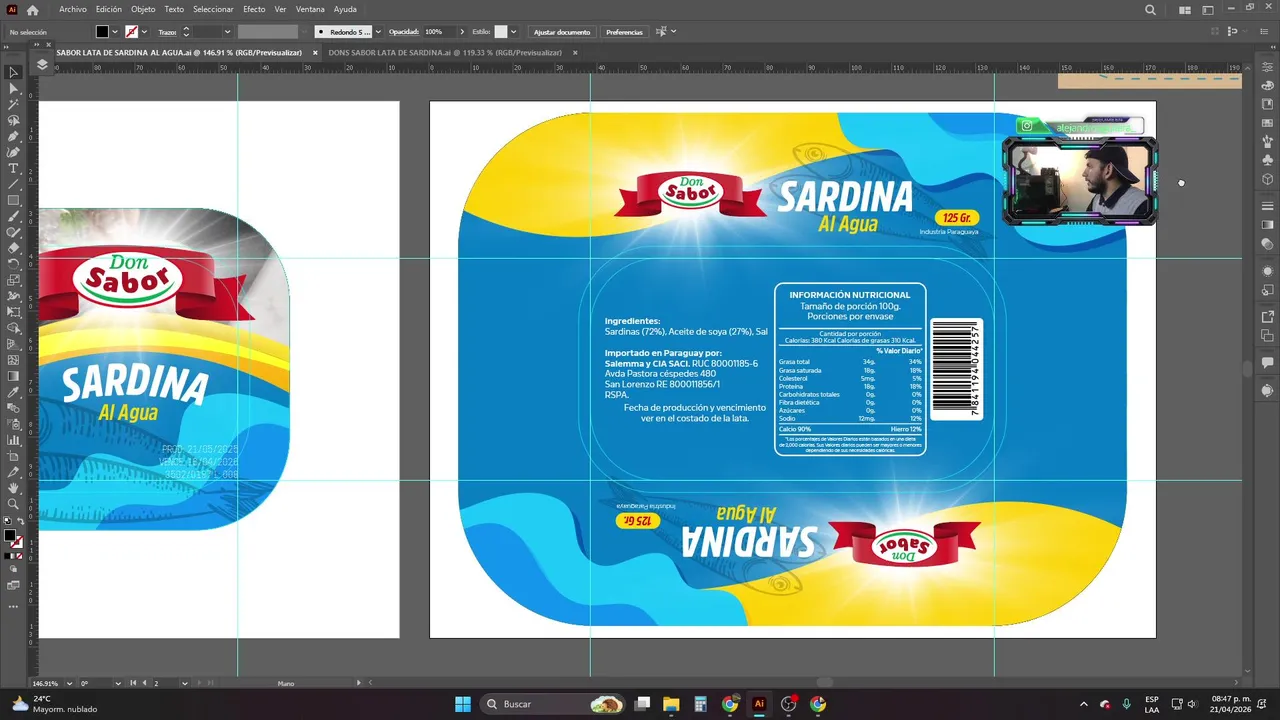
Task: Reset to default fill and stroke
Action: [7, 522]
